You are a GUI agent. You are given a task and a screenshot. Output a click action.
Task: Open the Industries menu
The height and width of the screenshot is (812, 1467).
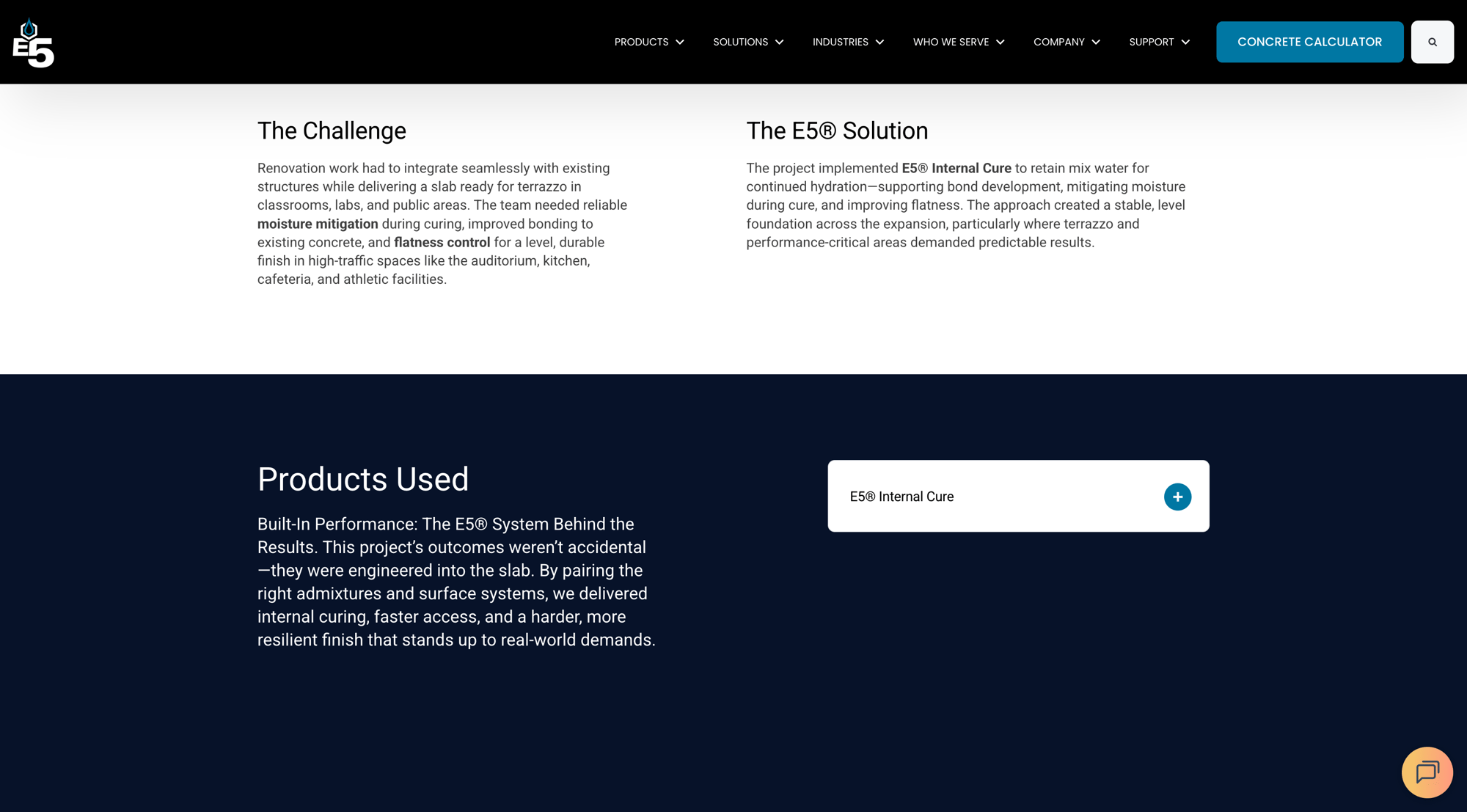pos(840,42)
